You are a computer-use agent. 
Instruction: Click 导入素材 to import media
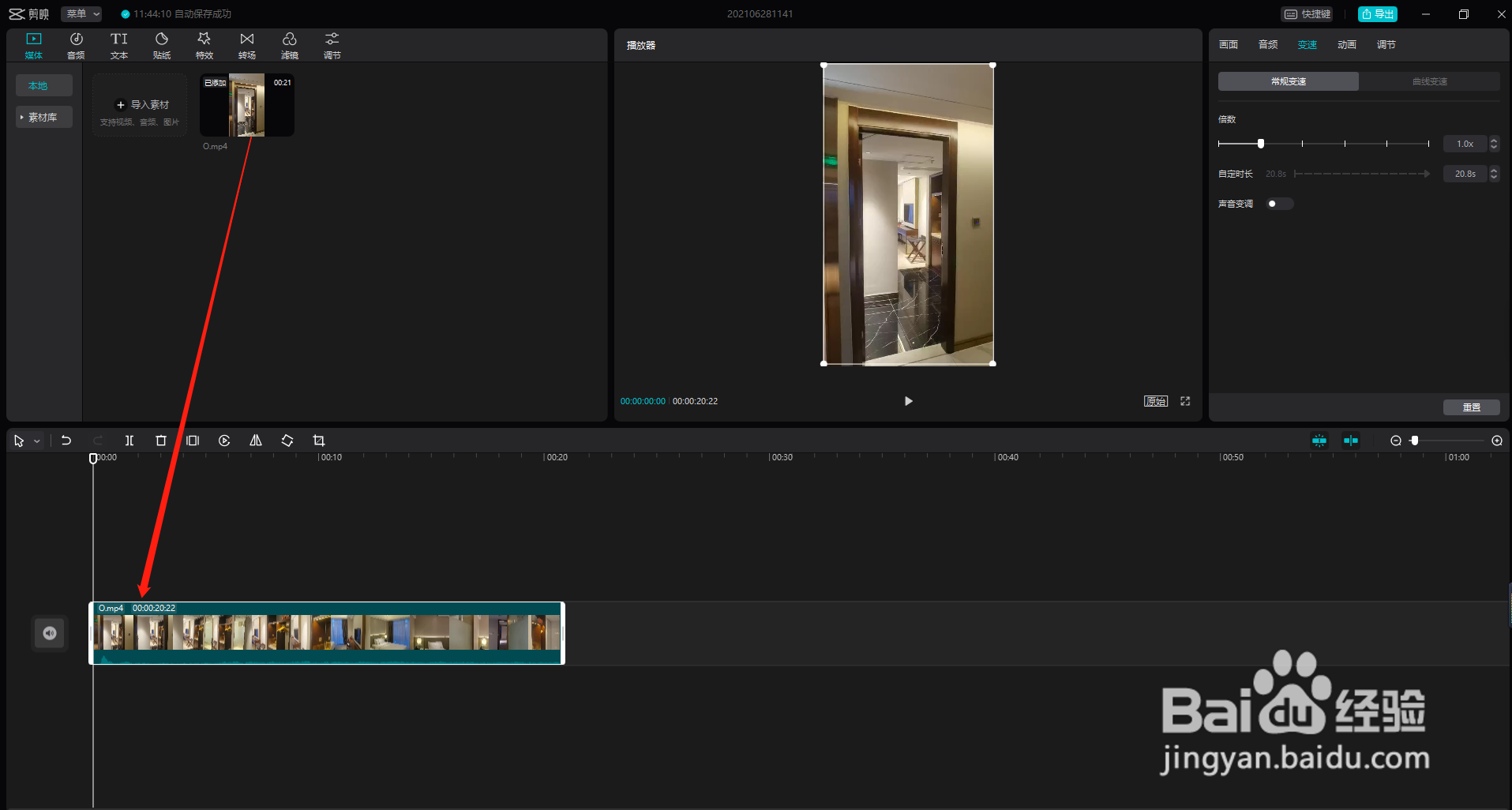(x=140, y=105)
